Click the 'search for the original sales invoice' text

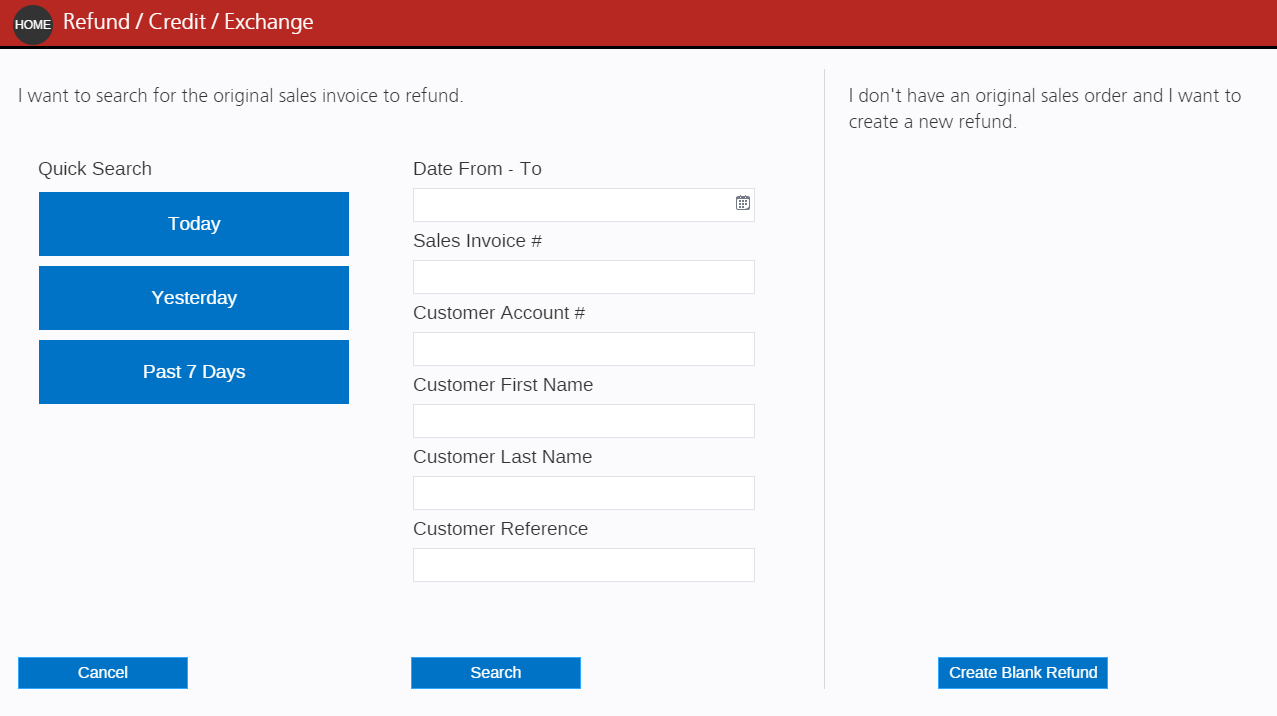[242, 97]
